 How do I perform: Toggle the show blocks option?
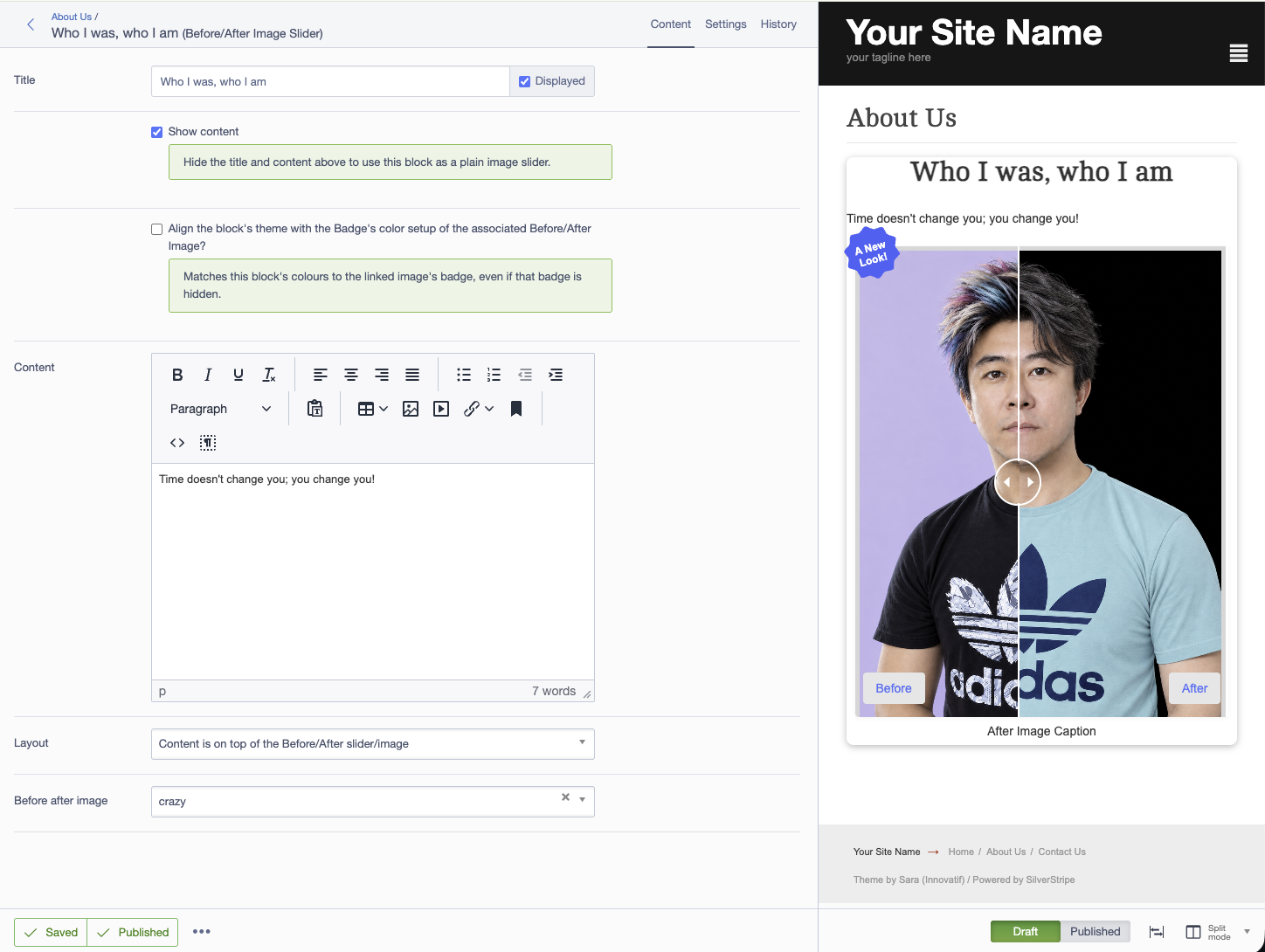click(208, 443)
